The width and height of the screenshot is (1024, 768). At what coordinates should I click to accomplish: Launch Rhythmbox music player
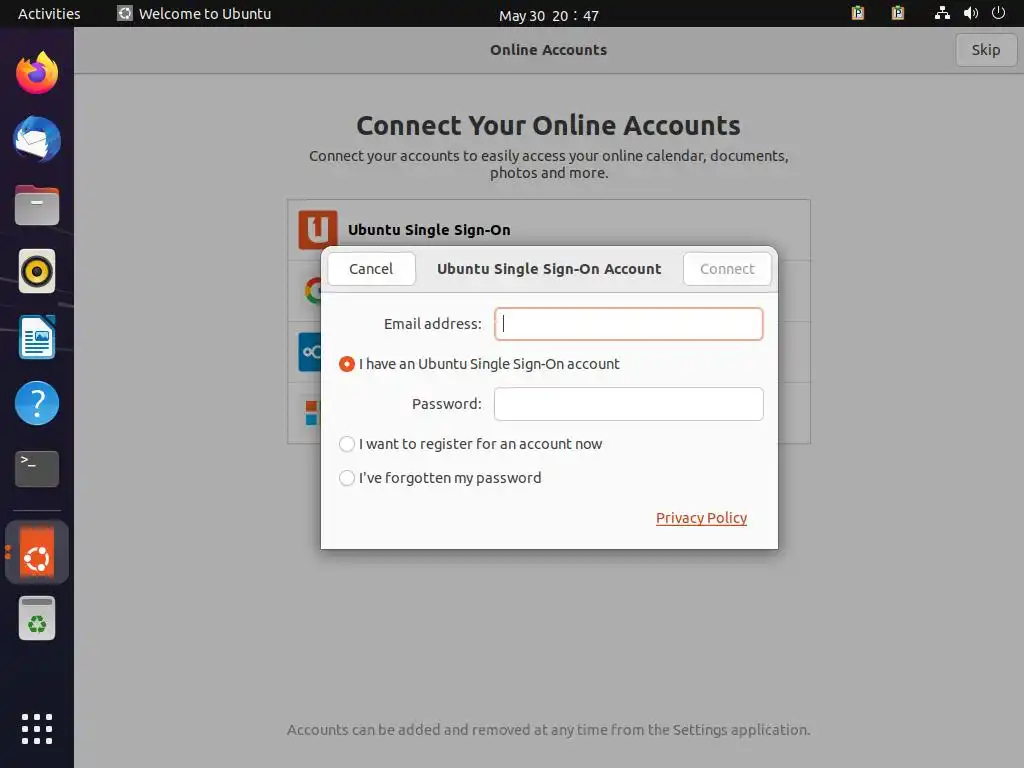point(37,271)
